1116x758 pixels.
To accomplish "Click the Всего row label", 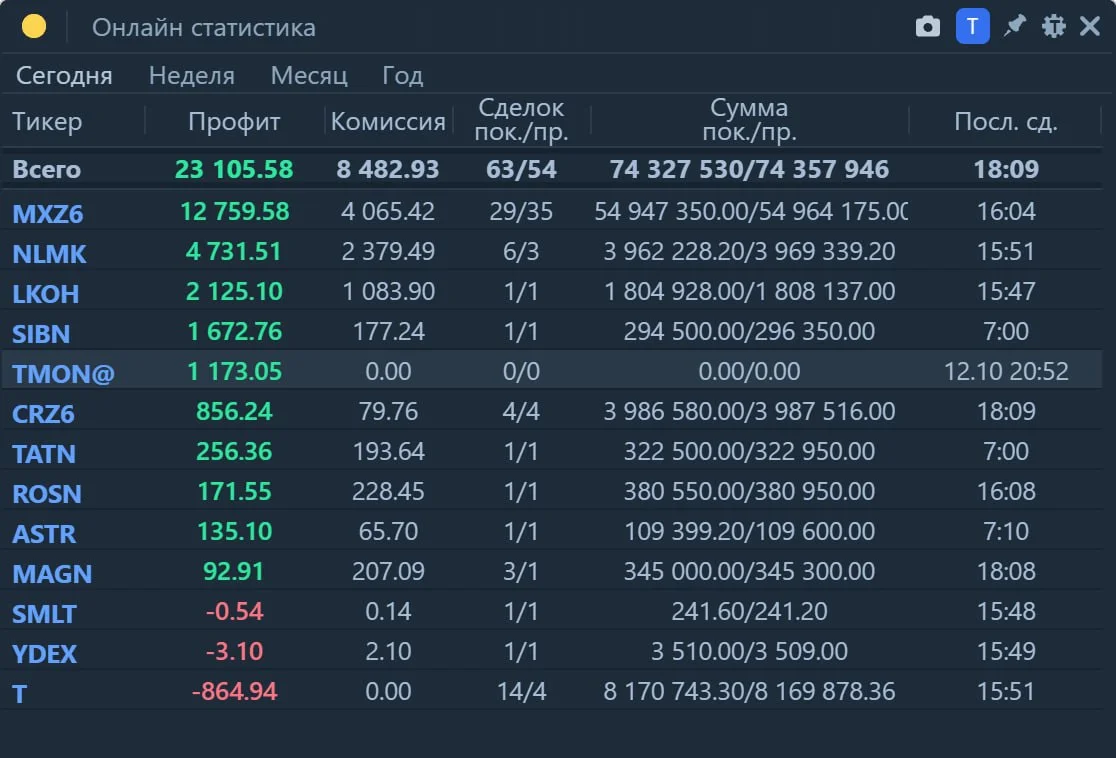I will (47, 169).
